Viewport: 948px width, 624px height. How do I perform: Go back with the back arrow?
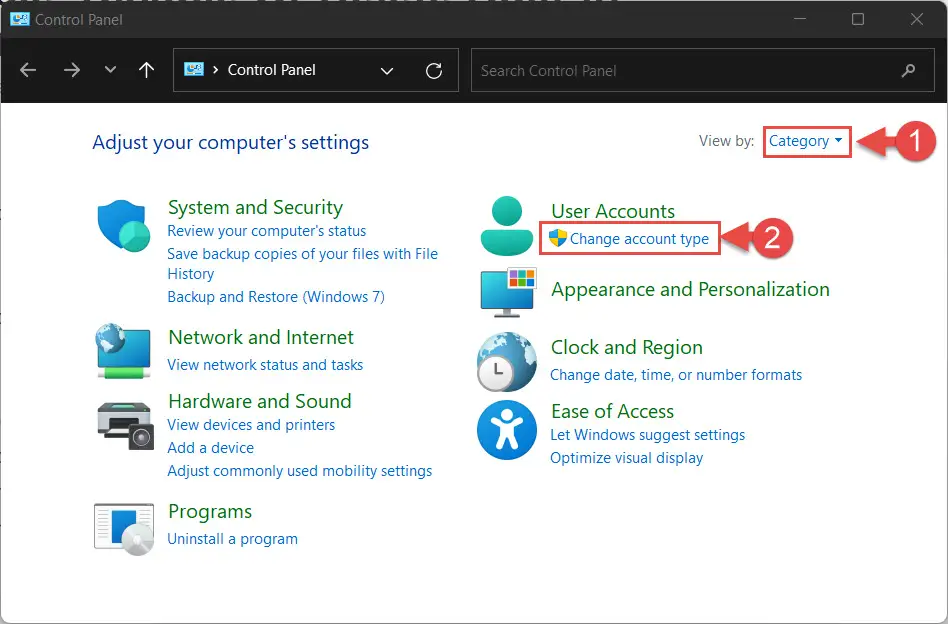(28, 70)
